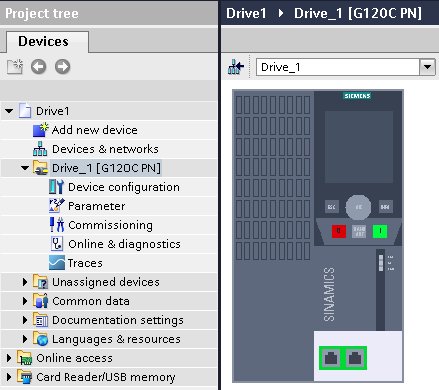Select the Drive1 project document icon
Viewport: 439px width, 390px height.
[x=25, y=111]
